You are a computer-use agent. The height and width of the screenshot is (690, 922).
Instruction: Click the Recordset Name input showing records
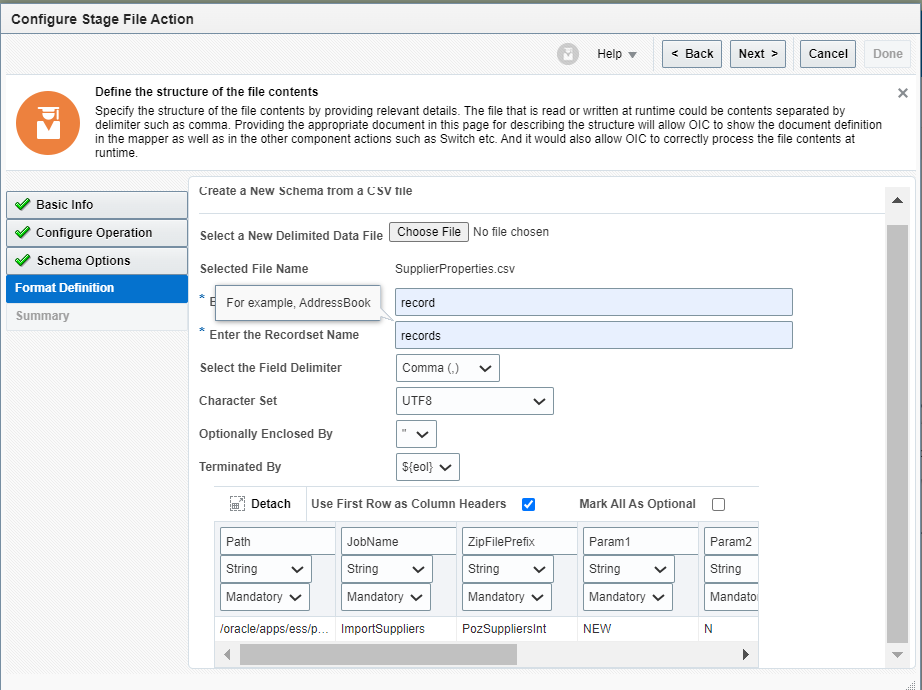click(593, 334)
